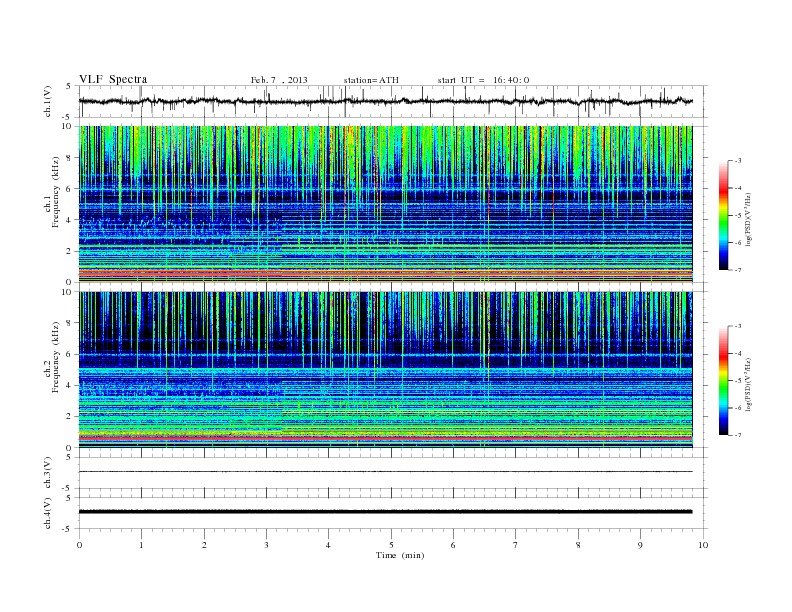Click the ch.2 PSD color bar
Screen dimensions: 792x612
[x=724, y=380]
